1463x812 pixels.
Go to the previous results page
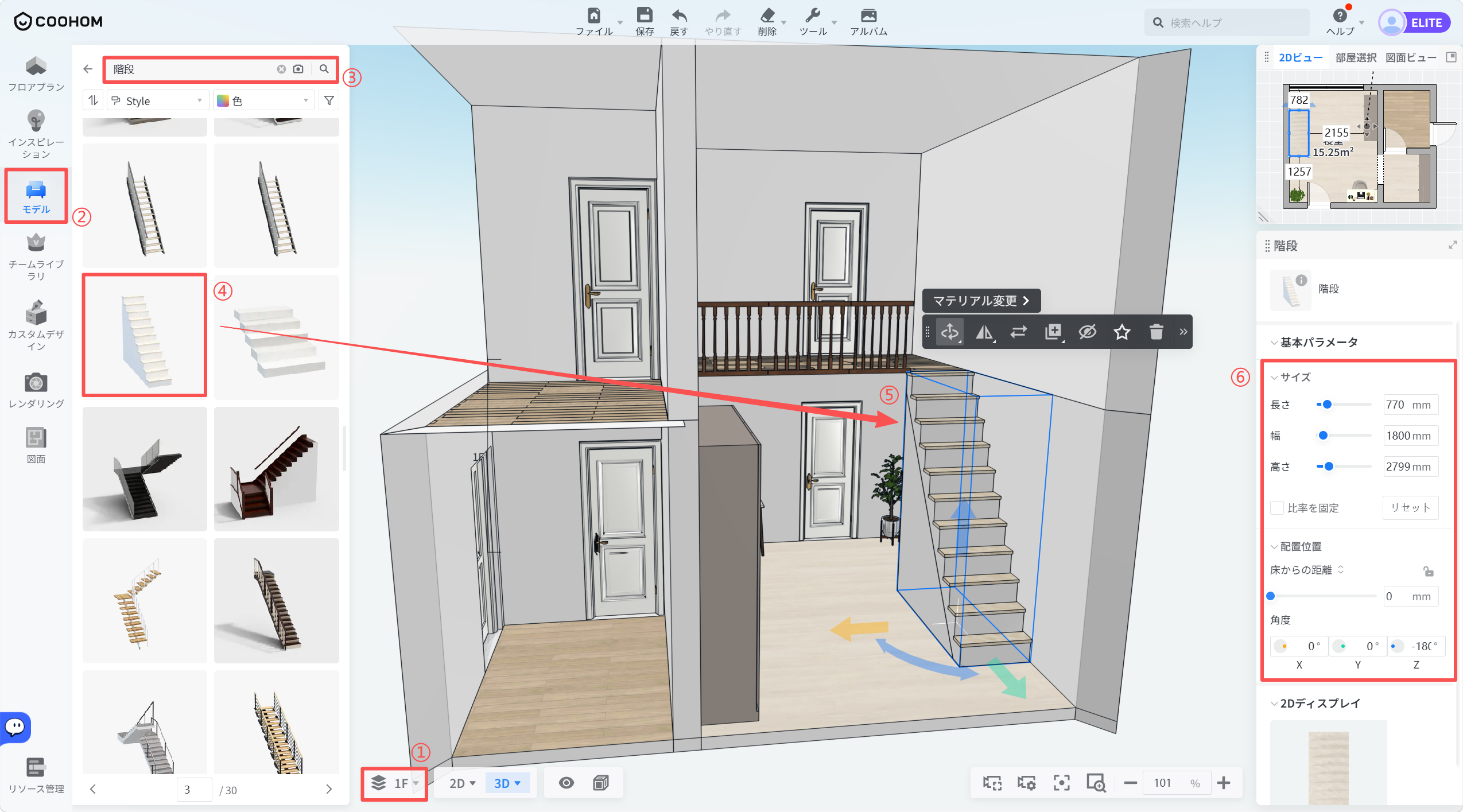pos(93,790)
